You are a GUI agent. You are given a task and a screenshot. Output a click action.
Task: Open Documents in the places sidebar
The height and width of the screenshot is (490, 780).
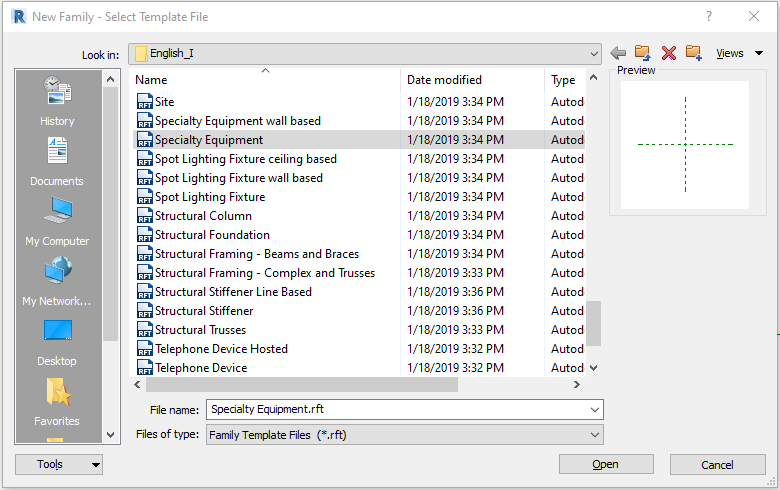(x=57, y=162)
